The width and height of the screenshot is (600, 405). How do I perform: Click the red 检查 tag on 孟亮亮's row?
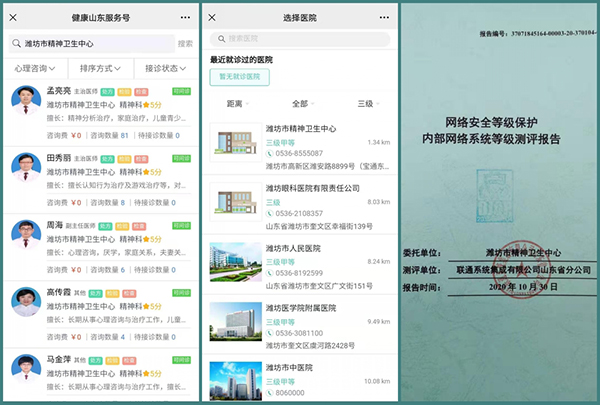tap(141, 92)
